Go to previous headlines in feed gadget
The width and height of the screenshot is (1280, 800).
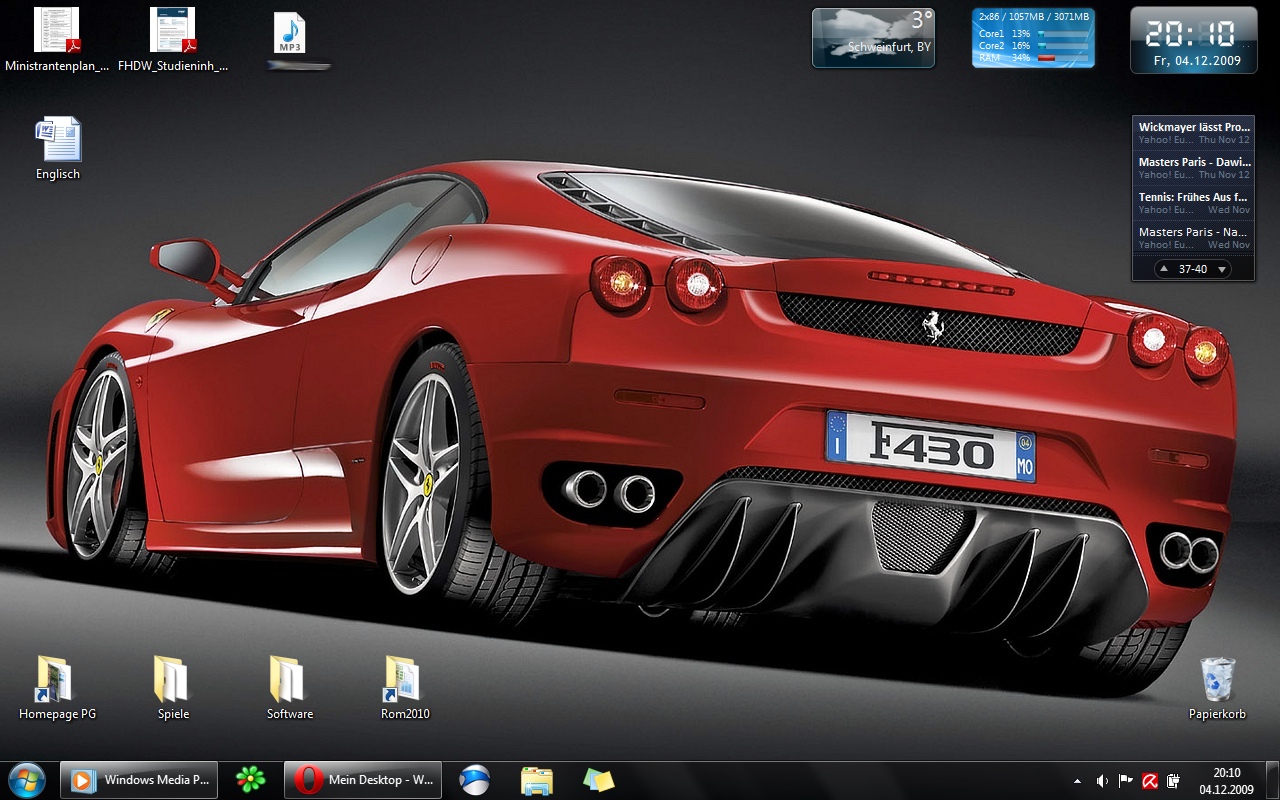click(1164, 269)
